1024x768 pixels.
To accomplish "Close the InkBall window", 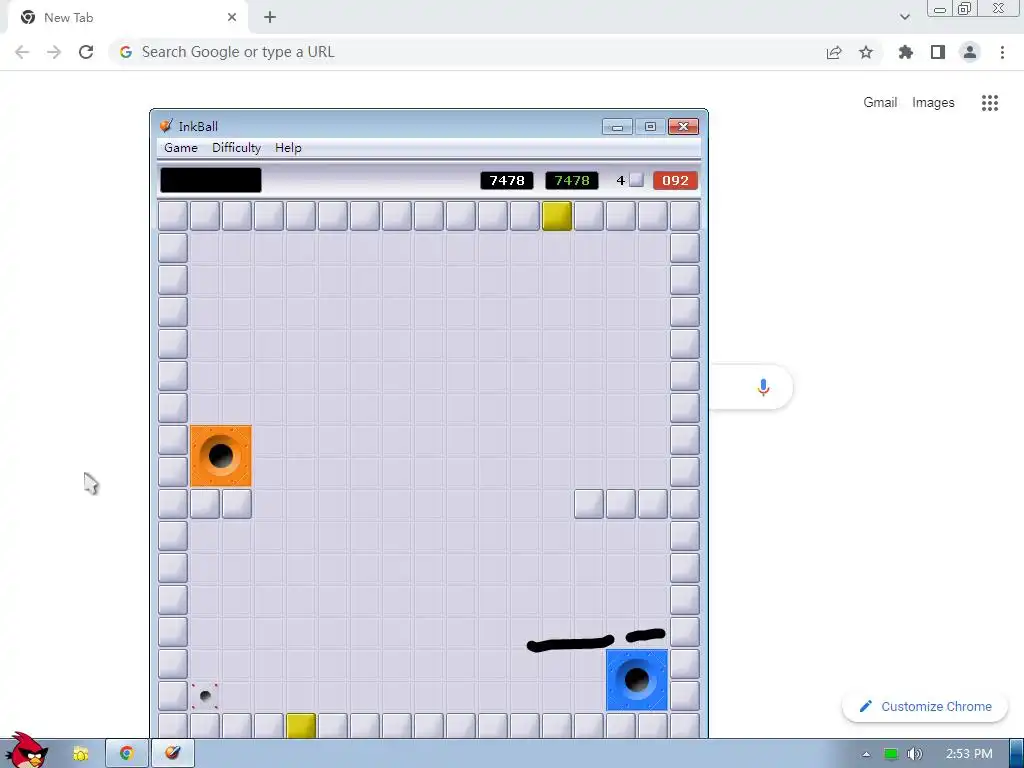I will 684,127.
